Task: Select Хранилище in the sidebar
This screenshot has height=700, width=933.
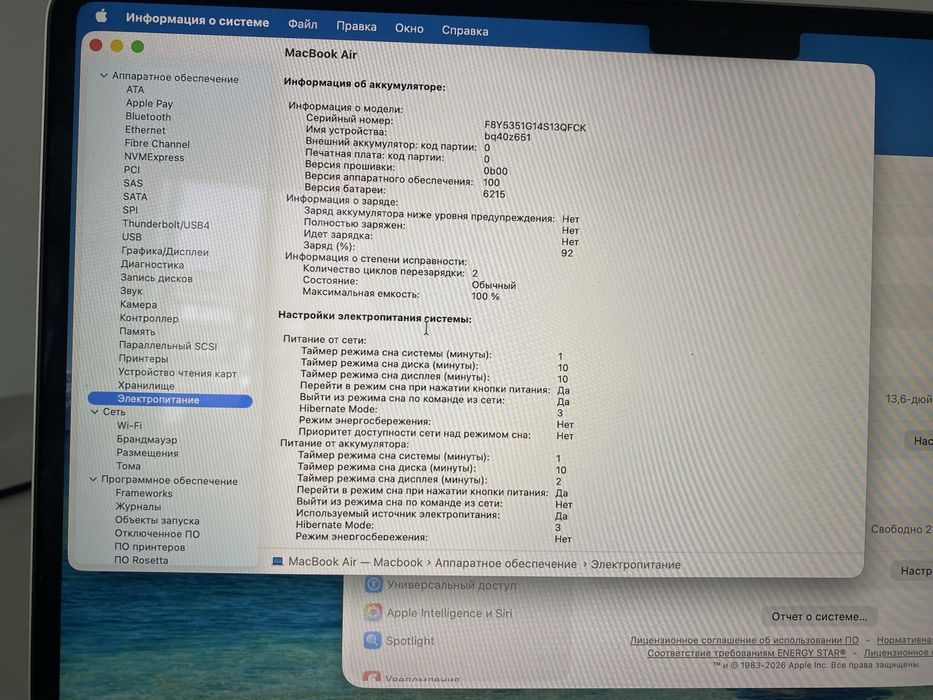Action: (x=146, y=386)
